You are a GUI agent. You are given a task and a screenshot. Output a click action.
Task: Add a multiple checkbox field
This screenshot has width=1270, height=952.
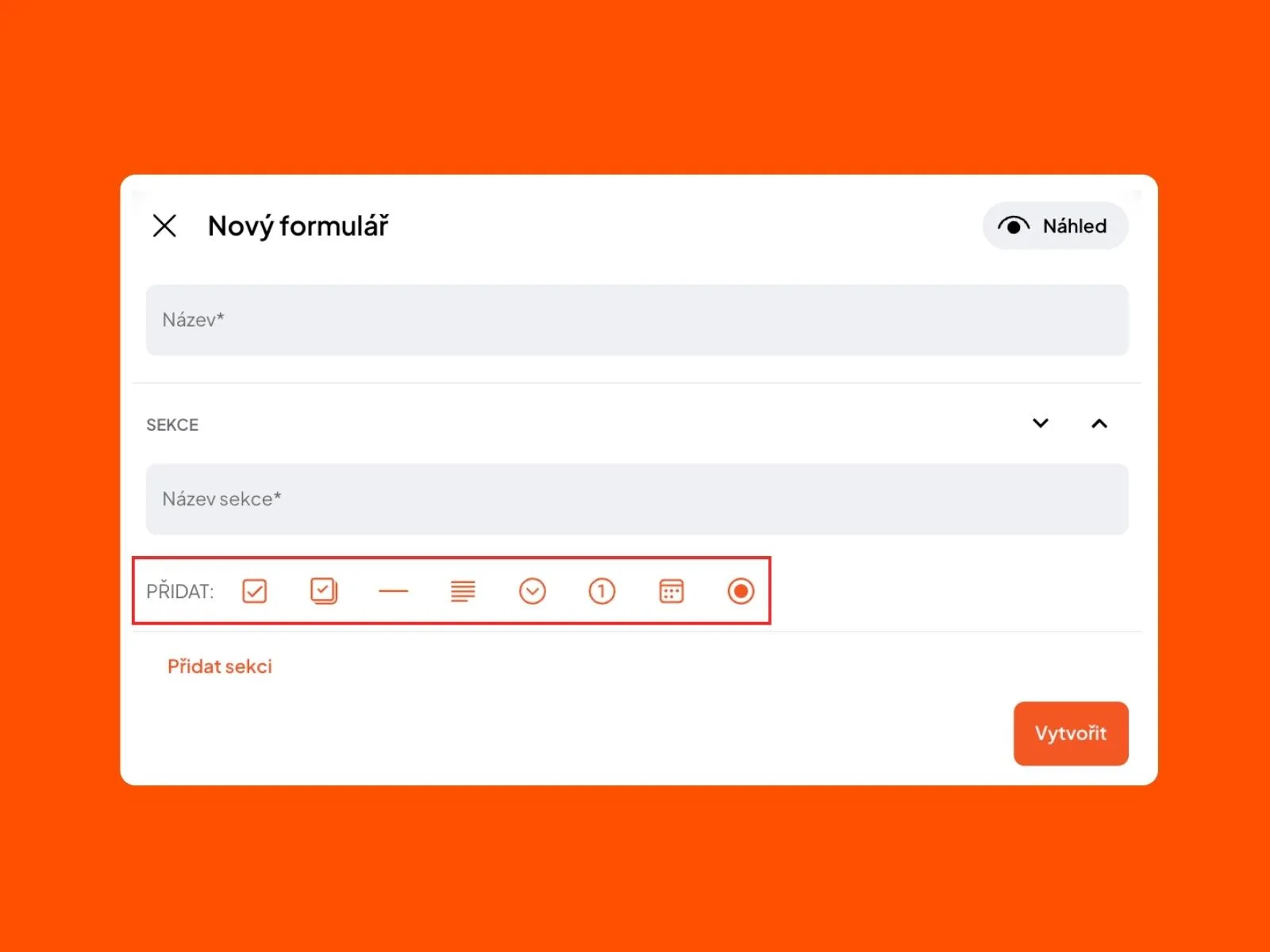pyautogui.click(x=324, y=591)
